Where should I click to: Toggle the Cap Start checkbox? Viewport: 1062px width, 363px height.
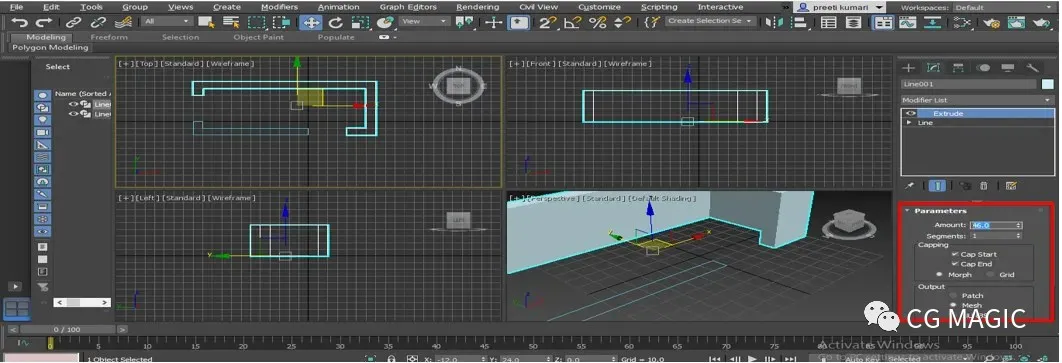(x=954, y=255)
